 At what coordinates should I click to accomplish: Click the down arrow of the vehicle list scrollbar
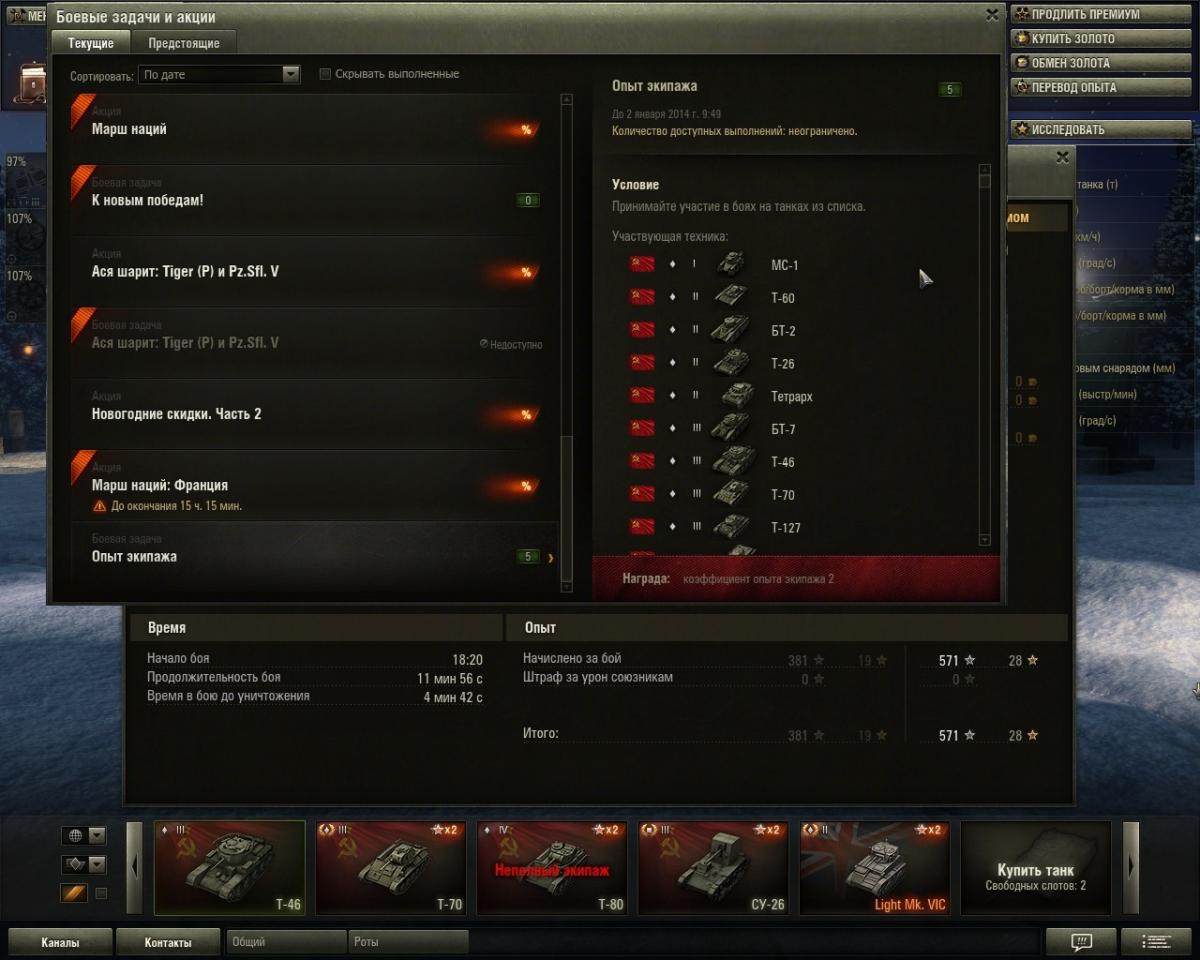(x=984, y=540)
